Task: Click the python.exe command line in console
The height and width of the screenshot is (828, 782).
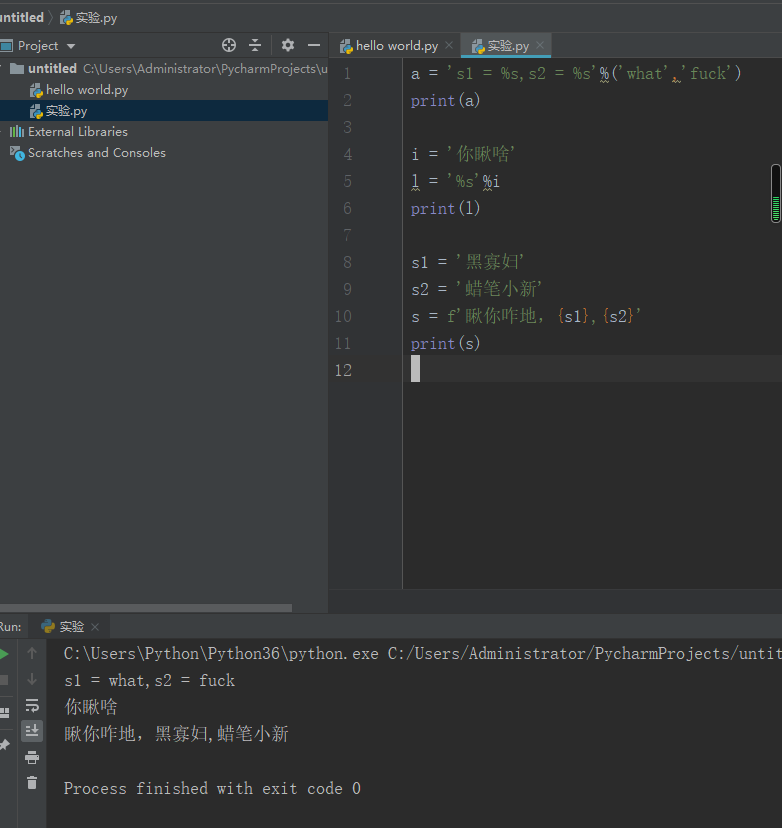Action: tap(422, 654)
